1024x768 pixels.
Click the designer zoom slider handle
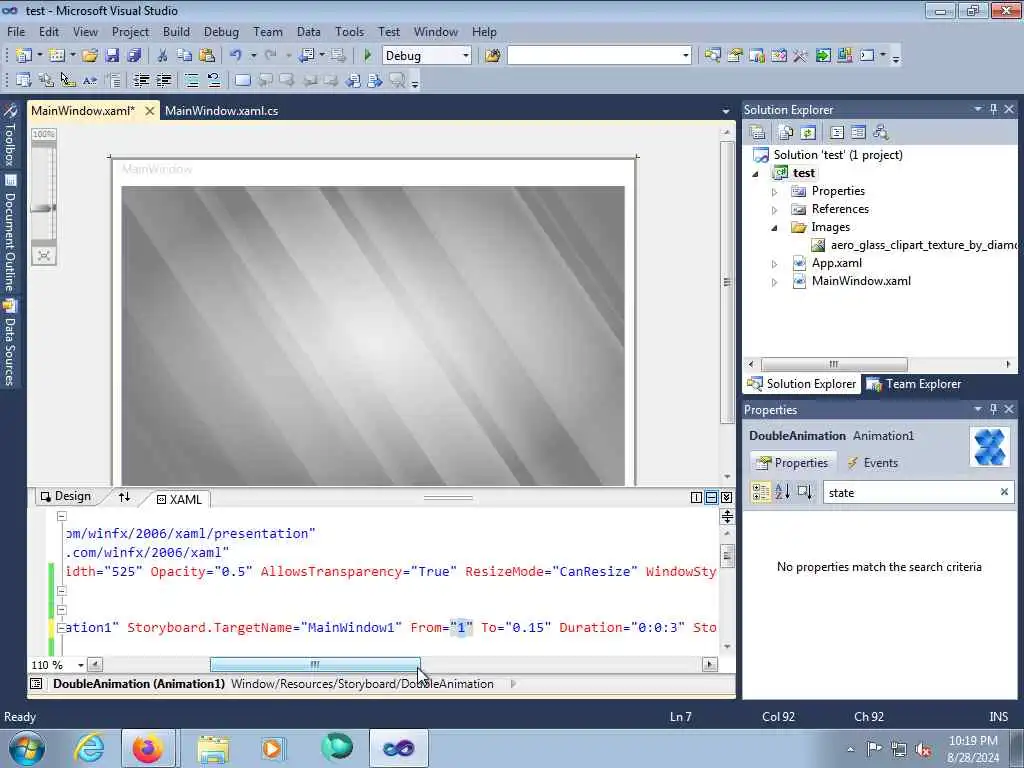pyautogui.click(x=43, y=208)
